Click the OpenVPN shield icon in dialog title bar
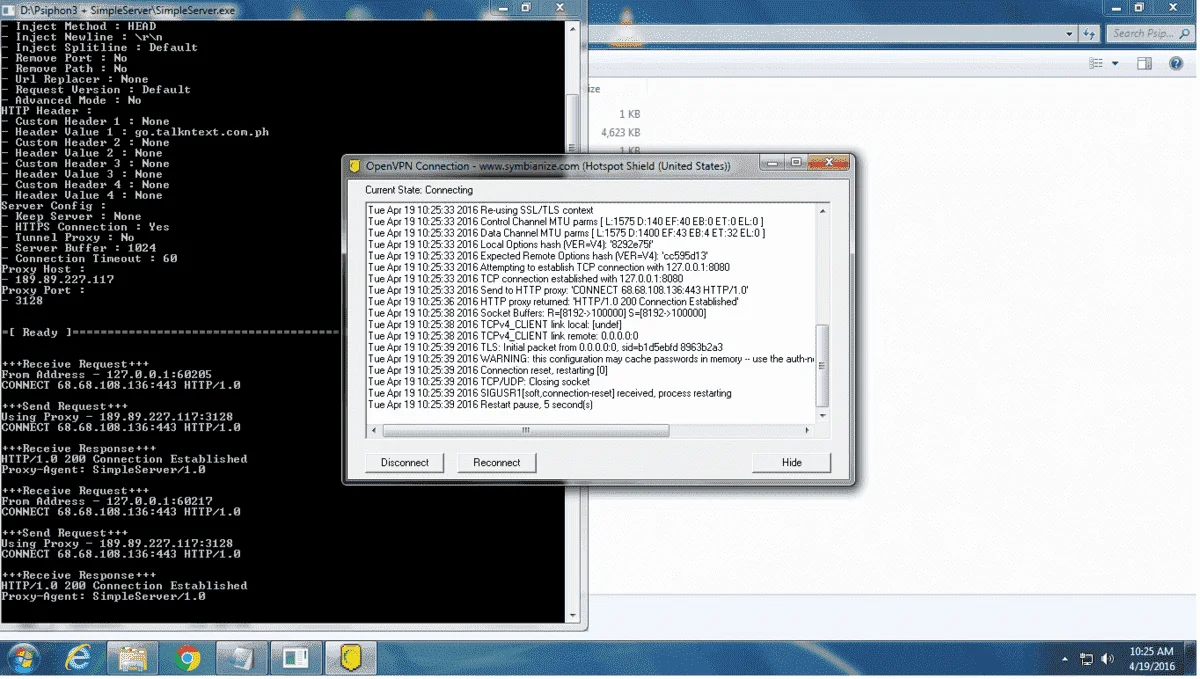The height and width of the screenshot is (679, 1200). coord(354,166)
